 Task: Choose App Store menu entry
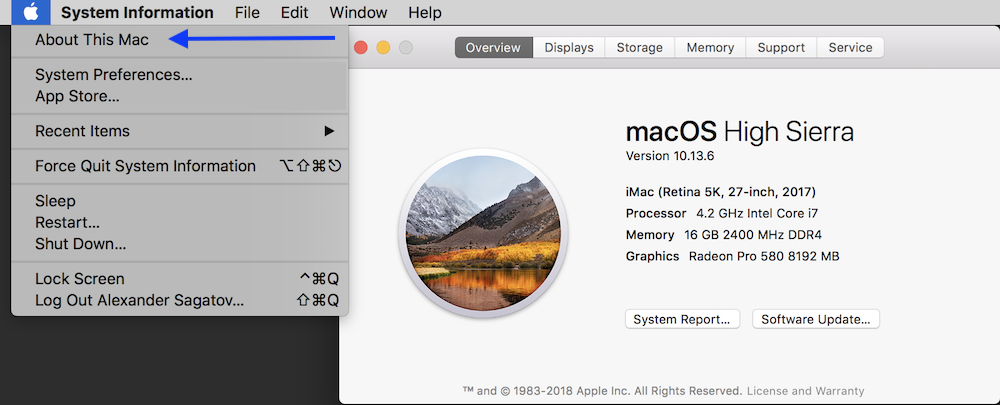pos(77,97)
